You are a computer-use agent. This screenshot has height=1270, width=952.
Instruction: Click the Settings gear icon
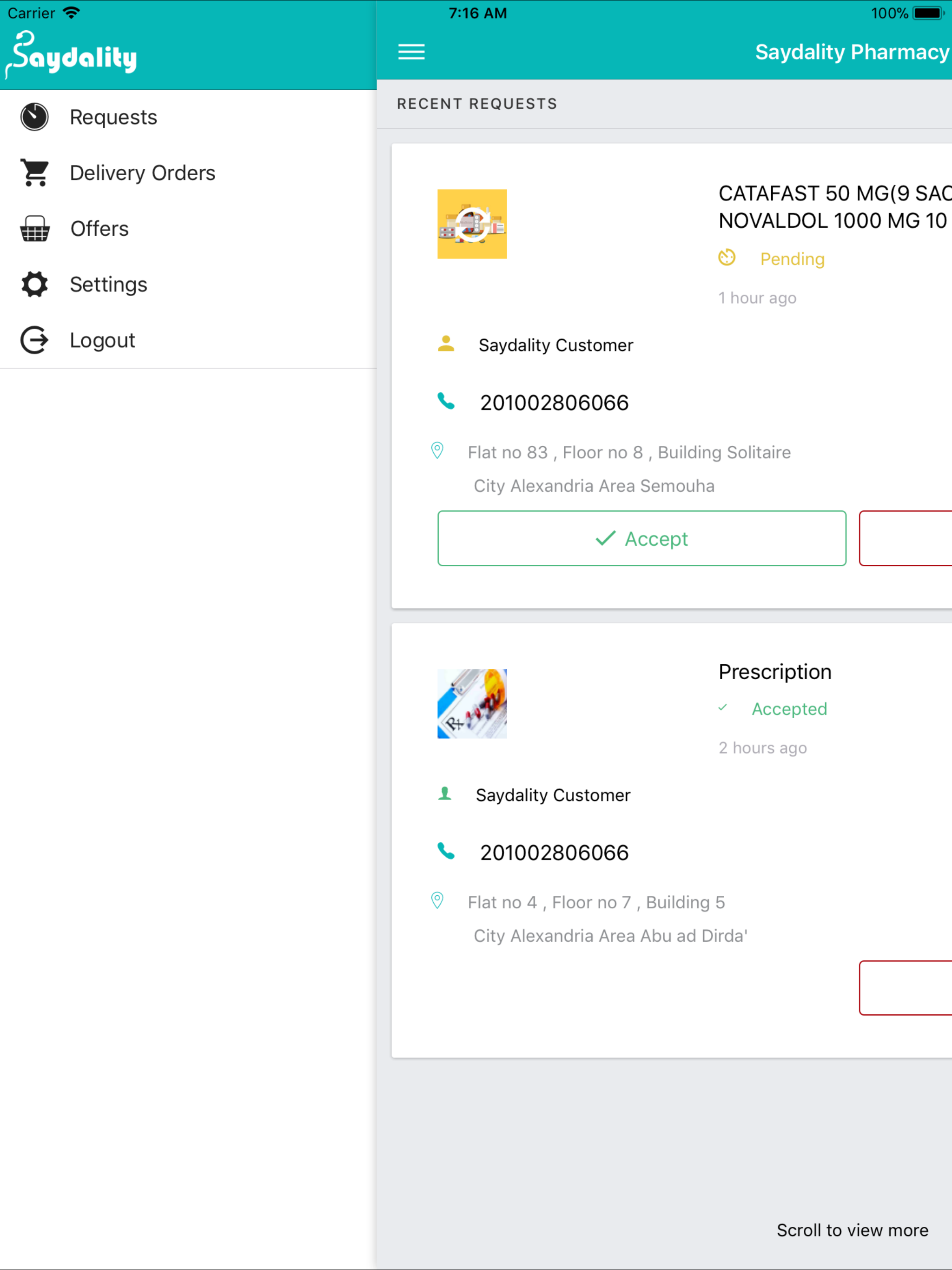click(34, 284)
